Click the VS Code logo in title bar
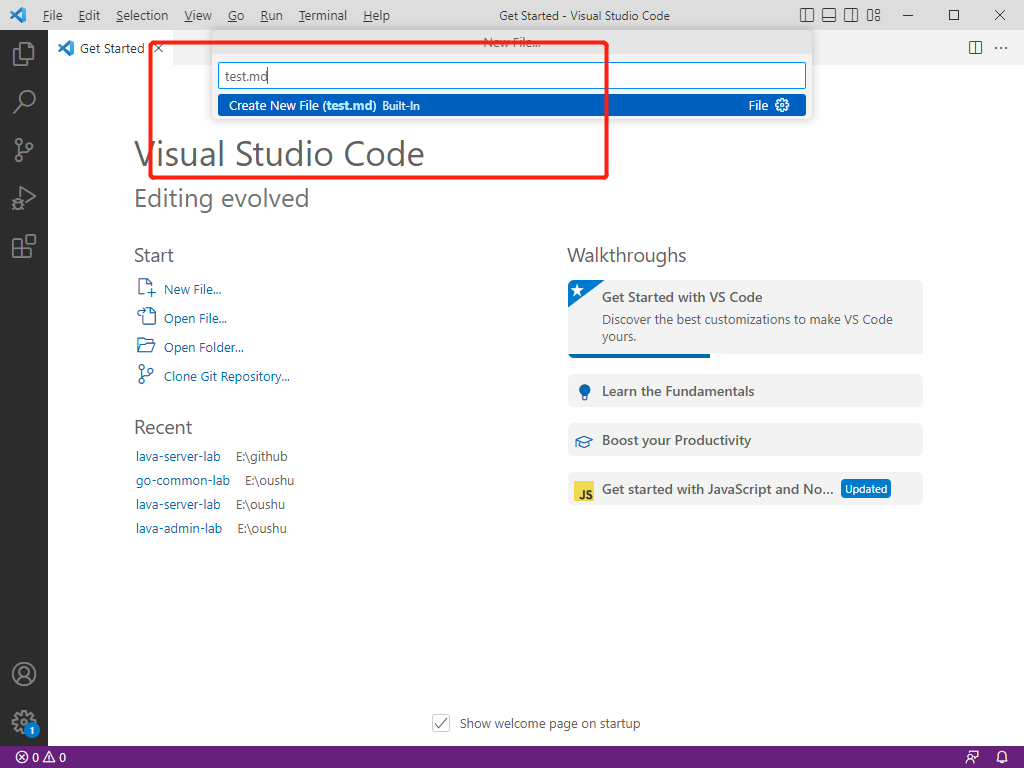 tap(18, 15)
